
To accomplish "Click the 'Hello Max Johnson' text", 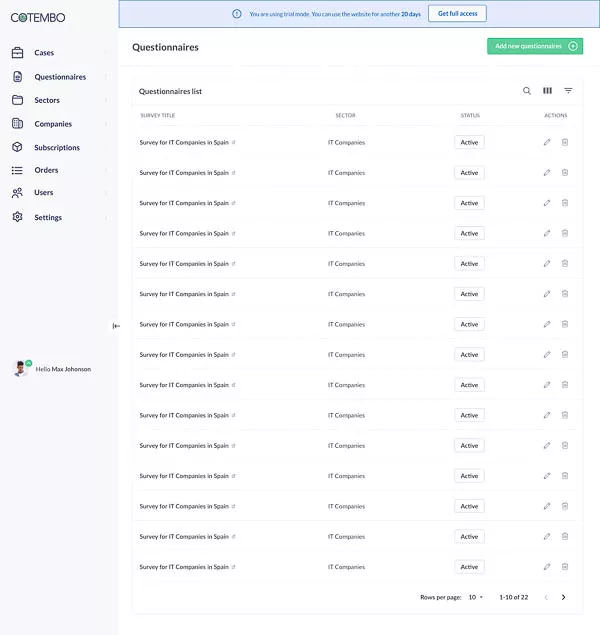I will click(x=63, y=369).
